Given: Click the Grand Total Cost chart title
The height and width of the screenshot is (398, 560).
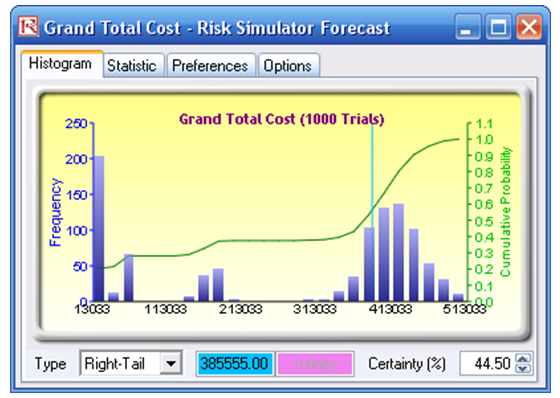Looking at the screenshot, I should point(281,119).
